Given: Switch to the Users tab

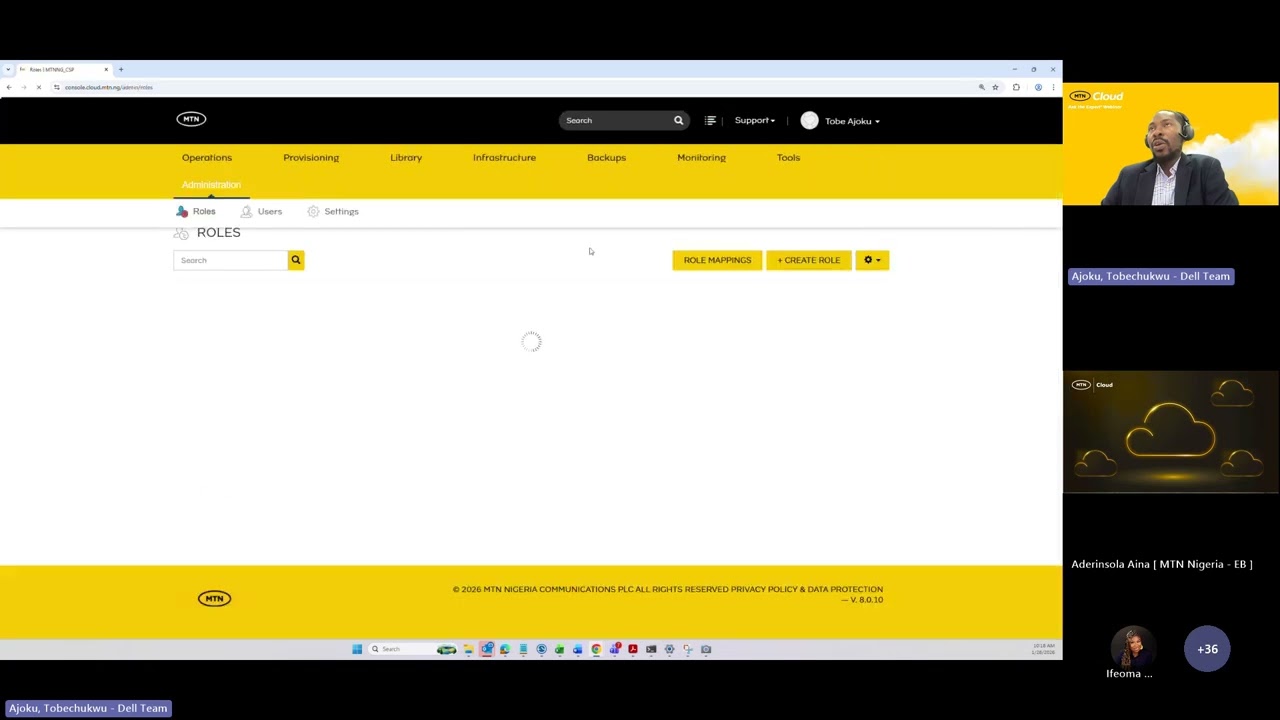Looking at the screenshot, I should [261, 211].
